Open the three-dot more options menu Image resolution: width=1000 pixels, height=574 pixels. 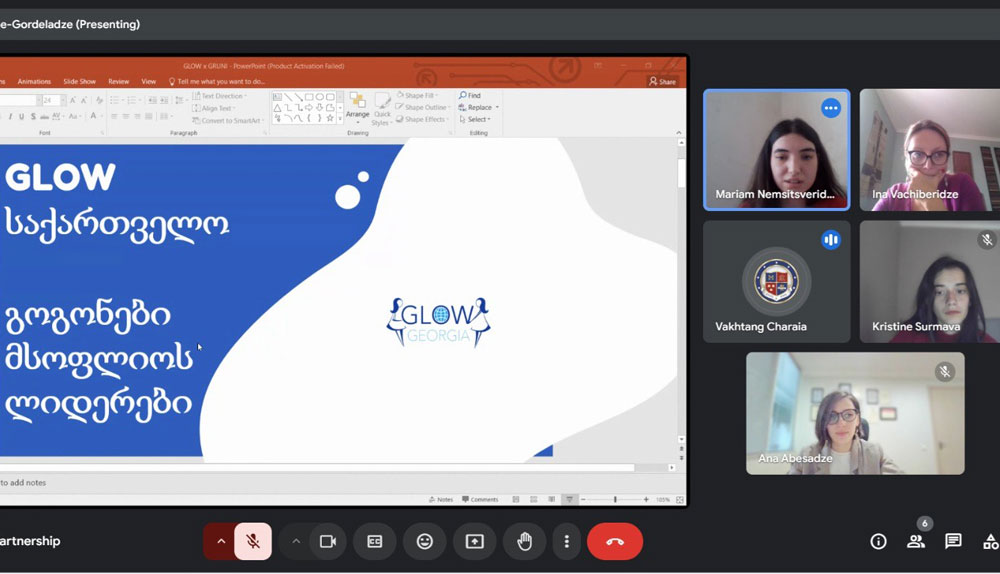[x=567, y=541]
